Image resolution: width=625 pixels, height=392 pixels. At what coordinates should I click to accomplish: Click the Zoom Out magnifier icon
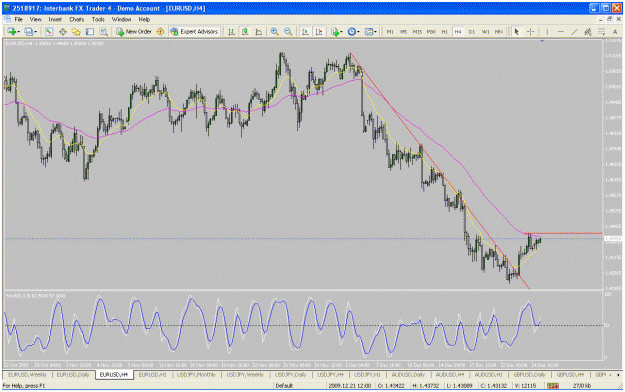coord(288,32)
